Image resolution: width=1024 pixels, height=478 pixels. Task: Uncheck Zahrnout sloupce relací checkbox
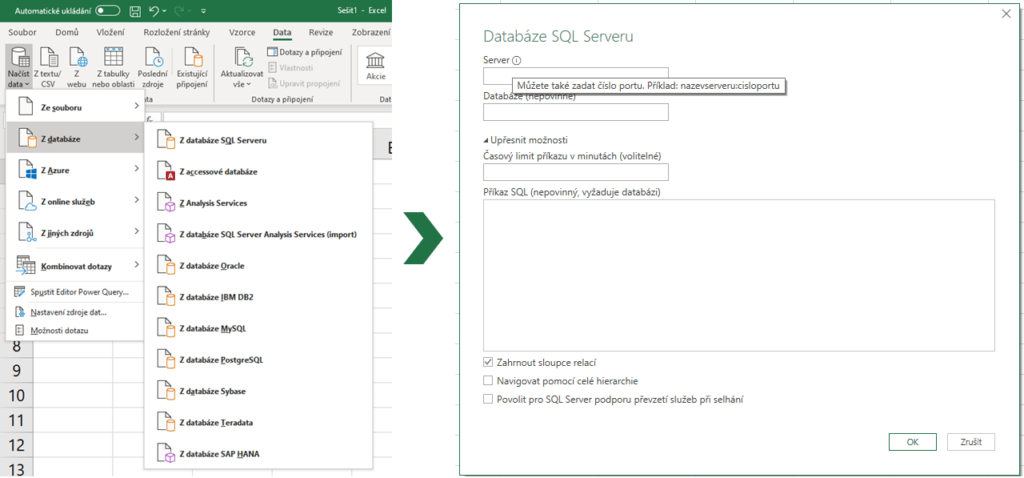click(488, 361)
